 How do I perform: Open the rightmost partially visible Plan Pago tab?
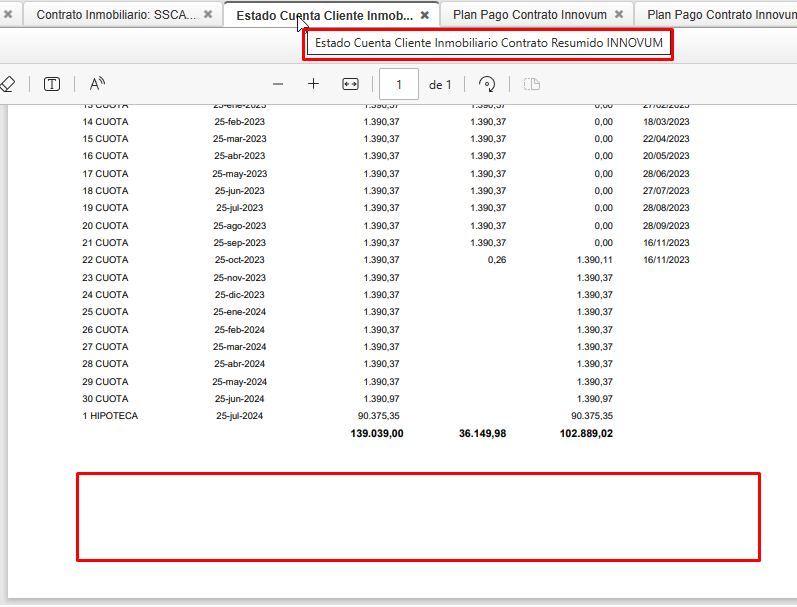[x=720, y=15]
